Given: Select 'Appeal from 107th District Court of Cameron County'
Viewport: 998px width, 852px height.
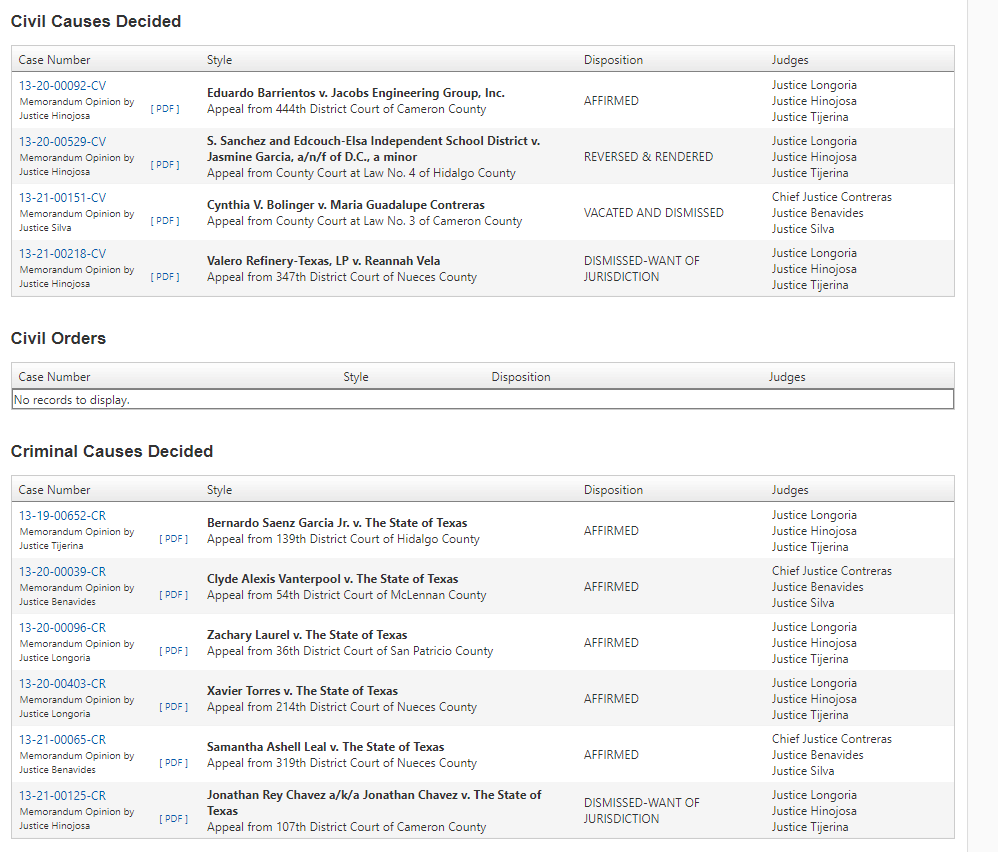Looking at the screenshot, I should coord(346,827).
